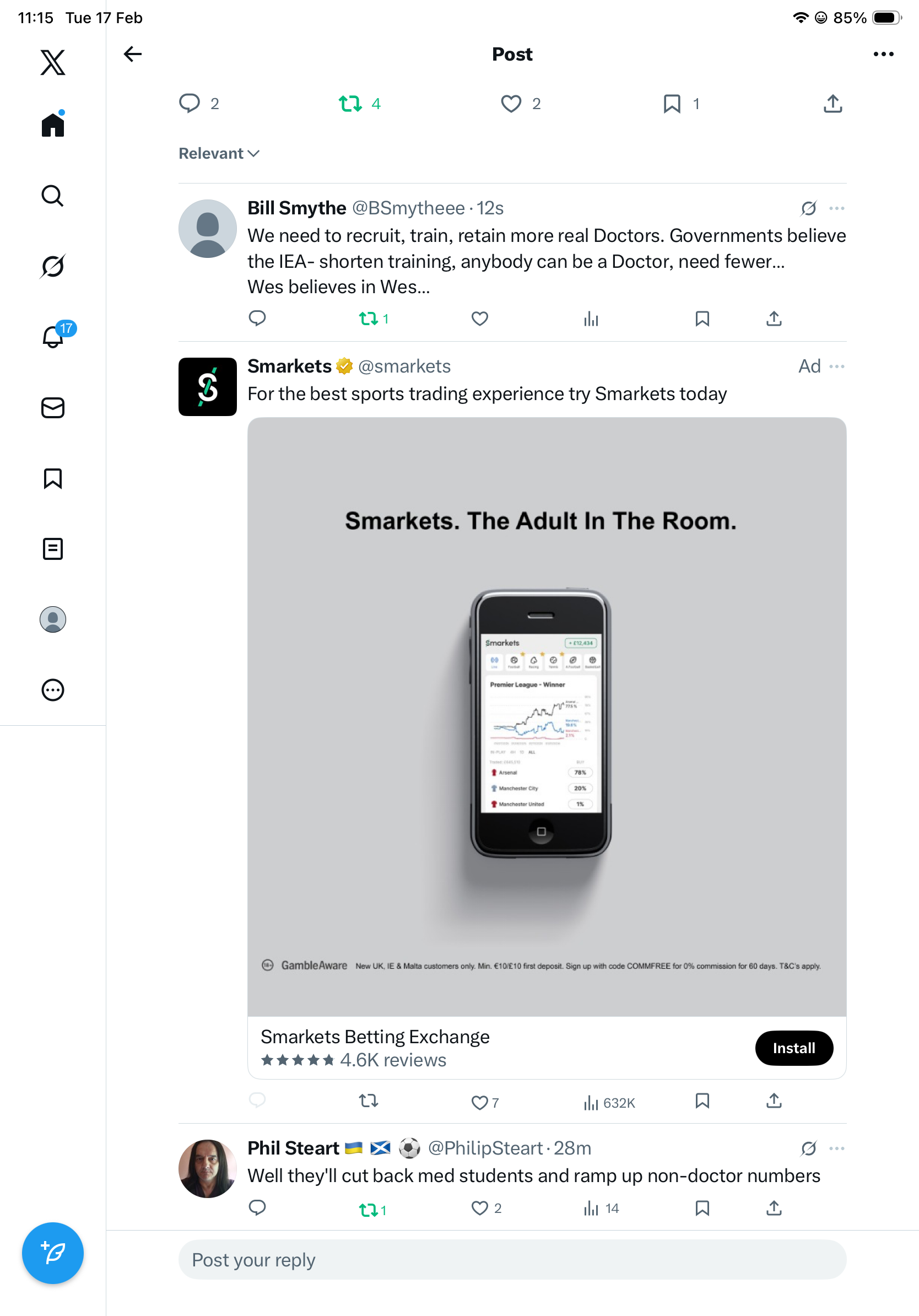
Task: Undo the repost on the main post
Action: (x=350, y=104)
